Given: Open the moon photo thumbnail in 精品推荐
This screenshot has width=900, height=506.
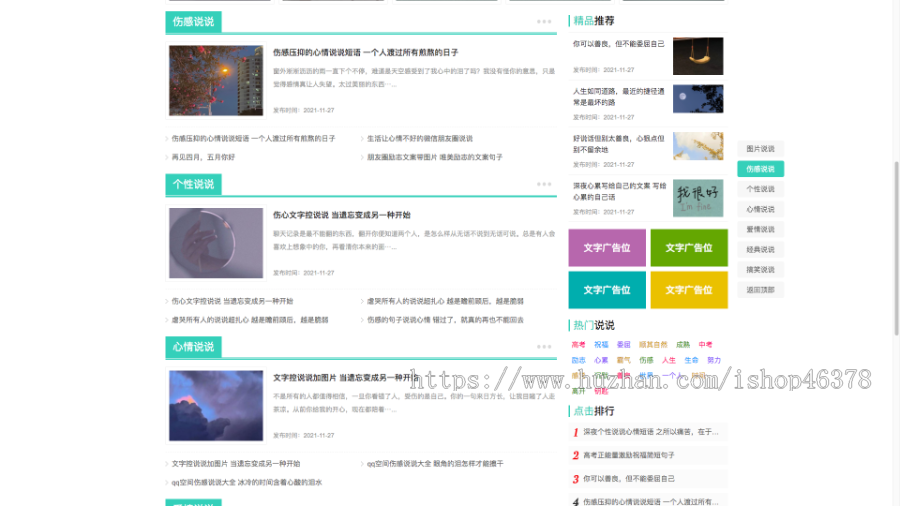Looking at the screenshot, I should point(698,99).
